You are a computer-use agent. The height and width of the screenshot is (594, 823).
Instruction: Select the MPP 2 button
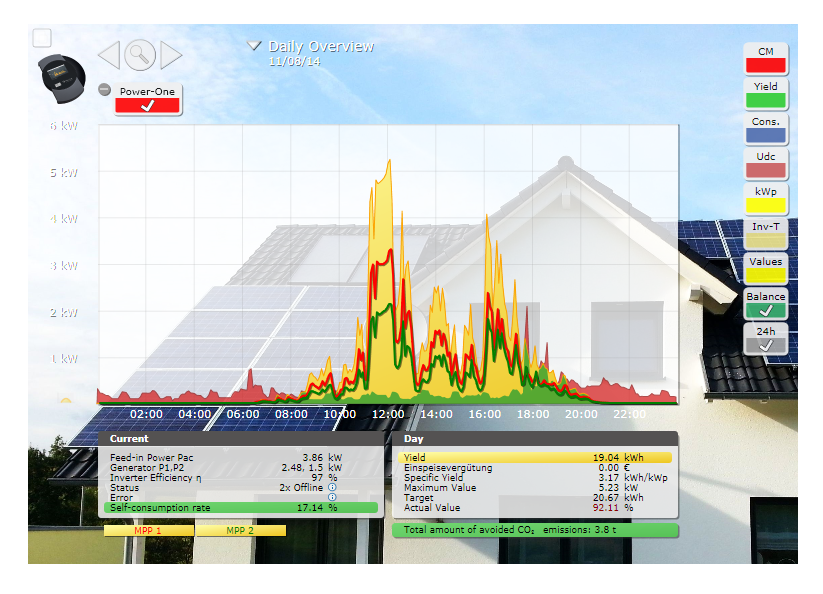pyautogui.click(x=241, y=531)
